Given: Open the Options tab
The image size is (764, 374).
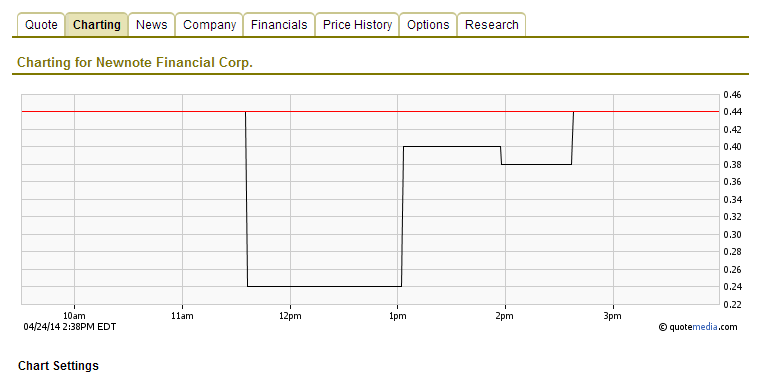Looking at the screenshot, I should click(428, 25).
